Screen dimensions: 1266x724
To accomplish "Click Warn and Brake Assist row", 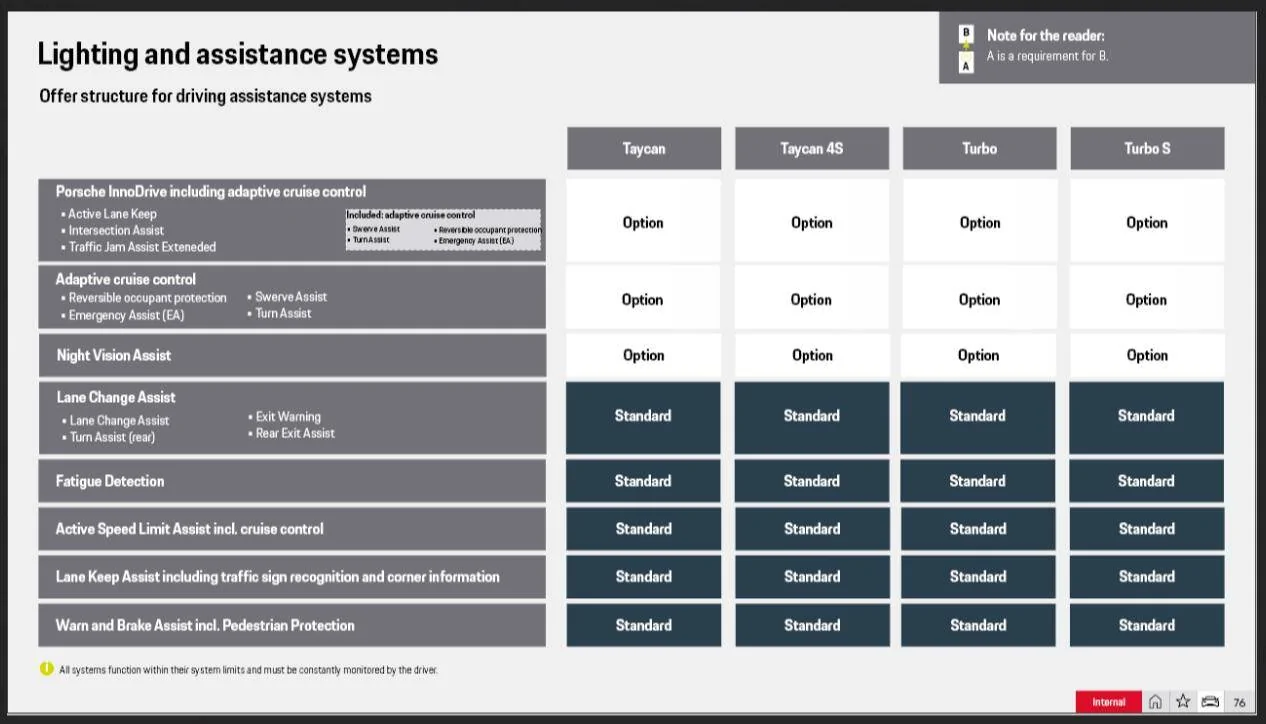I will click(x=292, y=625).
